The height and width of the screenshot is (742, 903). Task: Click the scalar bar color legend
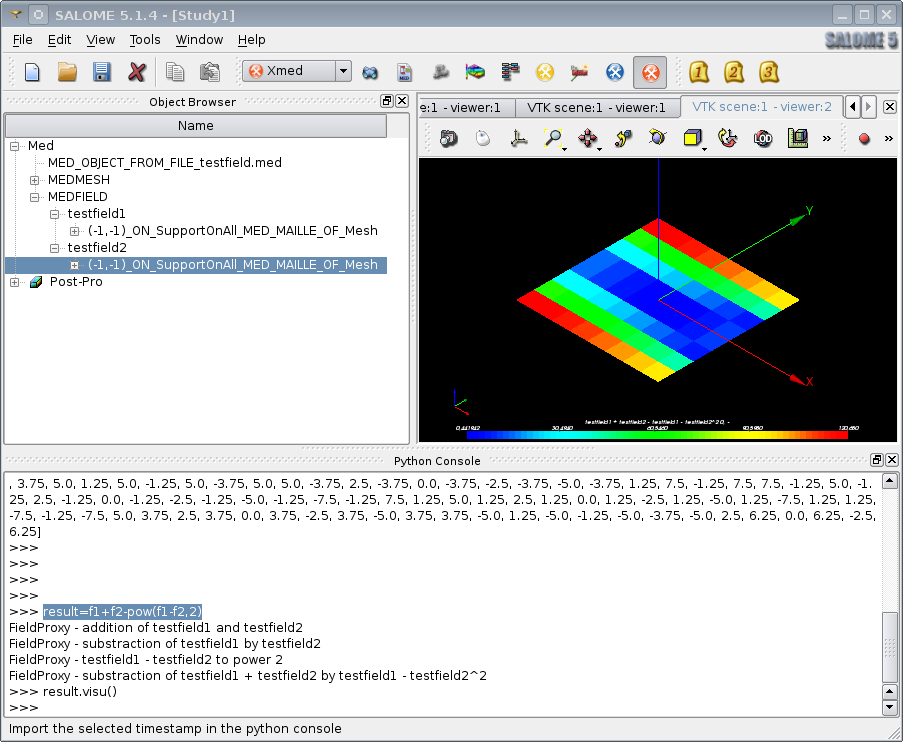click(657, 435)
